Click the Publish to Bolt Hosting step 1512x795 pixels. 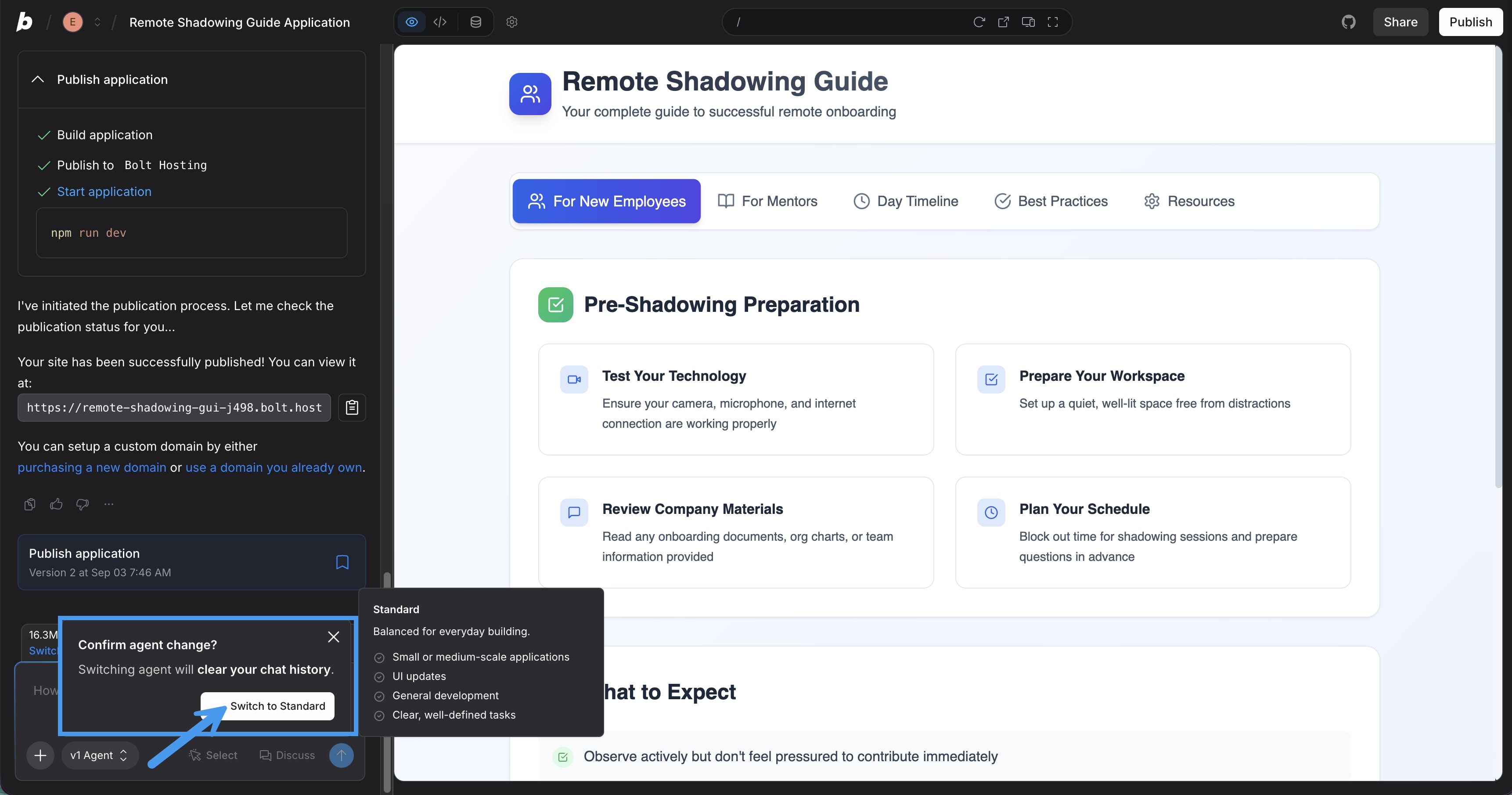click(x=131, y=165)
